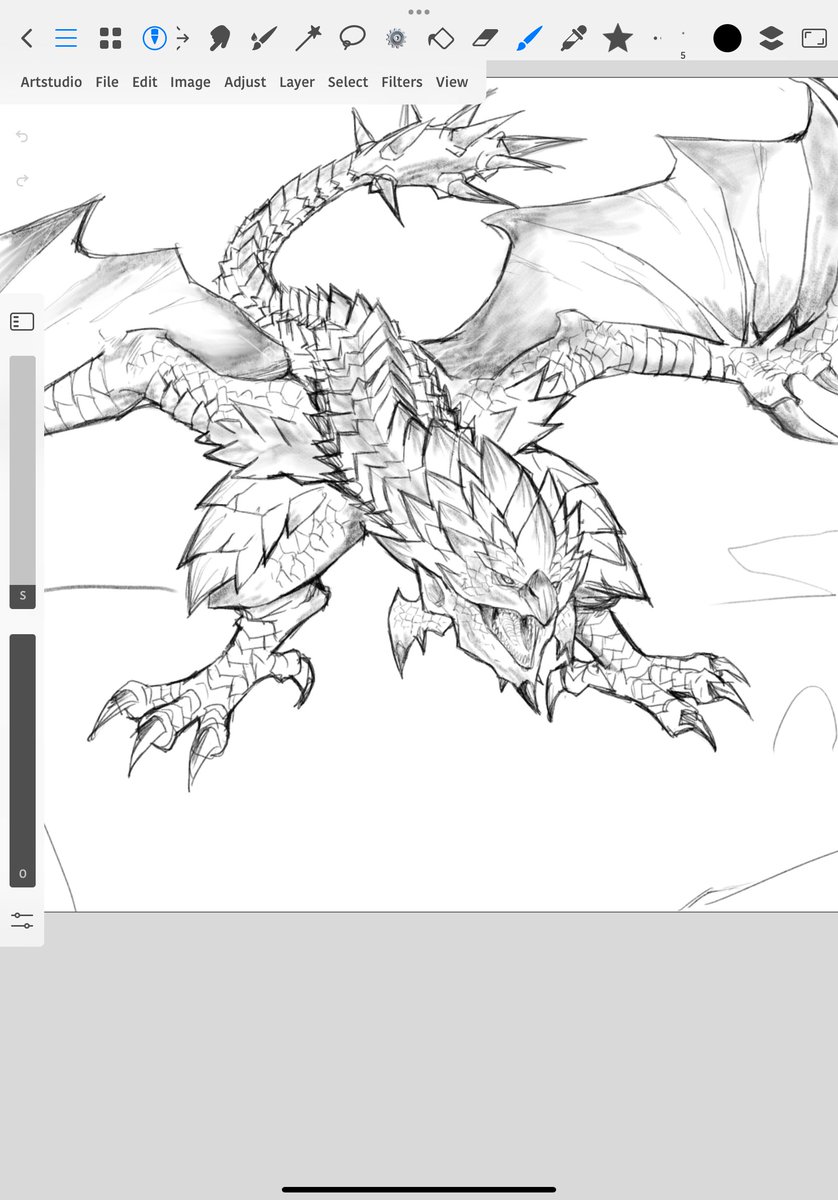Open brush settings sliders icon

(22, 921)
